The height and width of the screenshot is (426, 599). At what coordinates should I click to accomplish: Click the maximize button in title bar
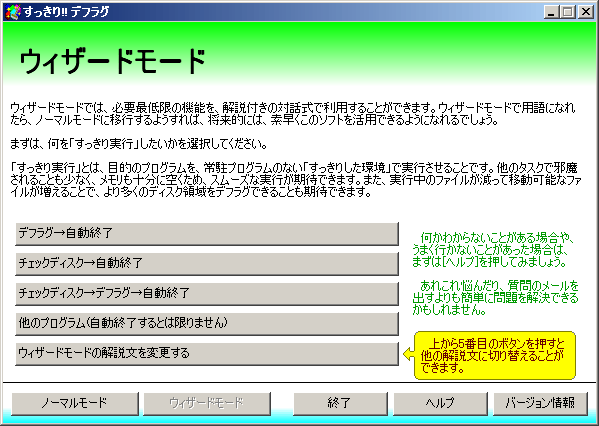pyautogui.click(x=568, y=12)
